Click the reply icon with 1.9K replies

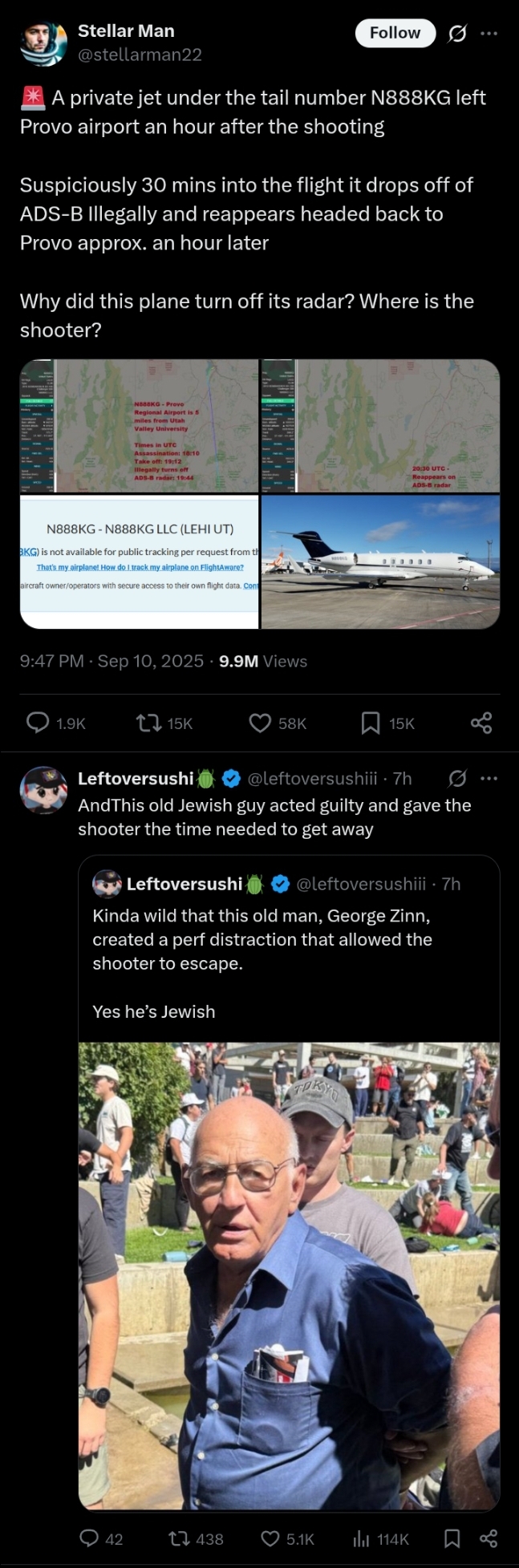coord(39,723)
